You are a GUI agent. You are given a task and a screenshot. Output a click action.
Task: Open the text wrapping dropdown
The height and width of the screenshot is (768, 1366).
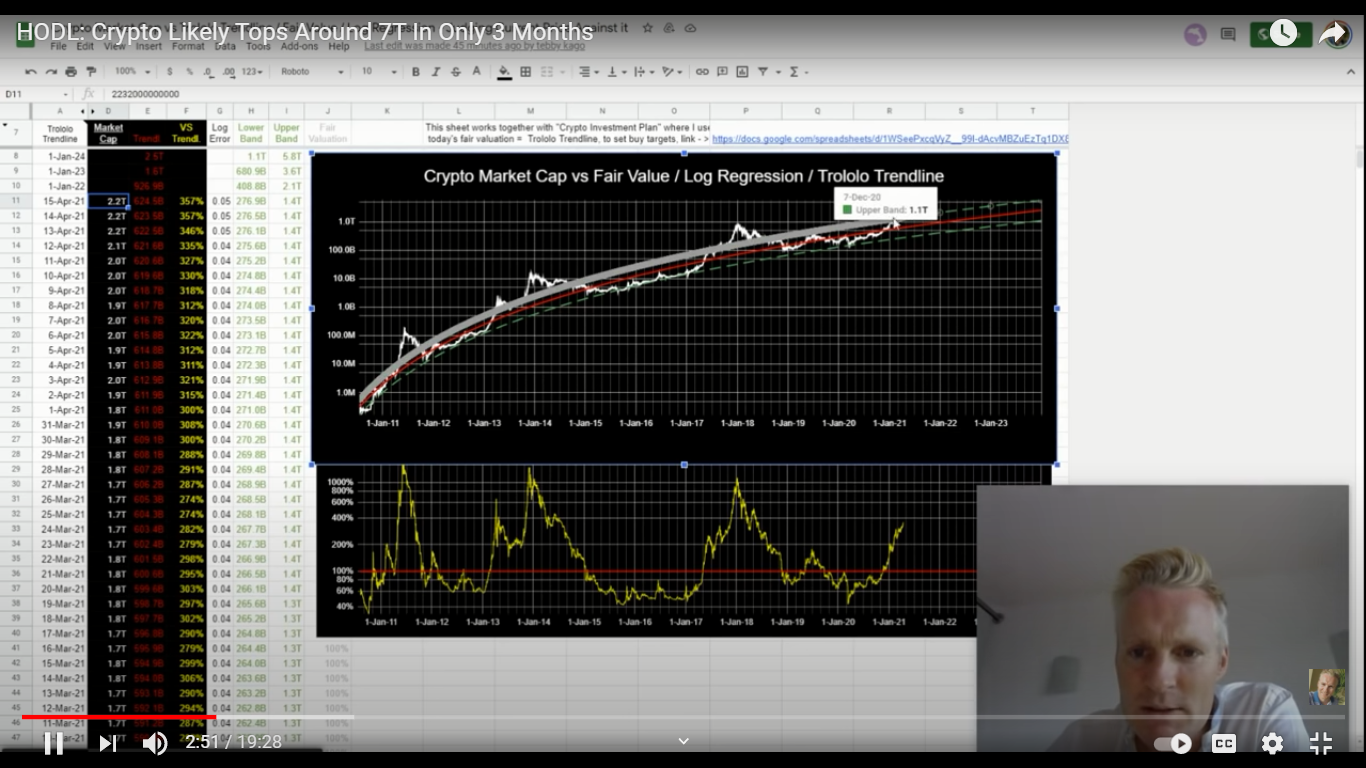643,72
